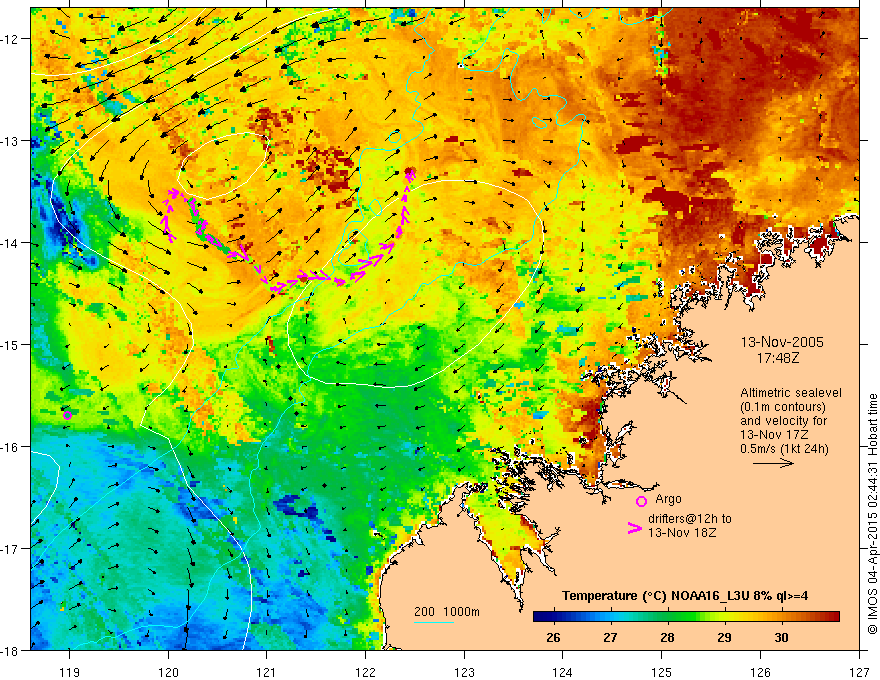Click the 124 longitude axis label

tap(563, 672)
